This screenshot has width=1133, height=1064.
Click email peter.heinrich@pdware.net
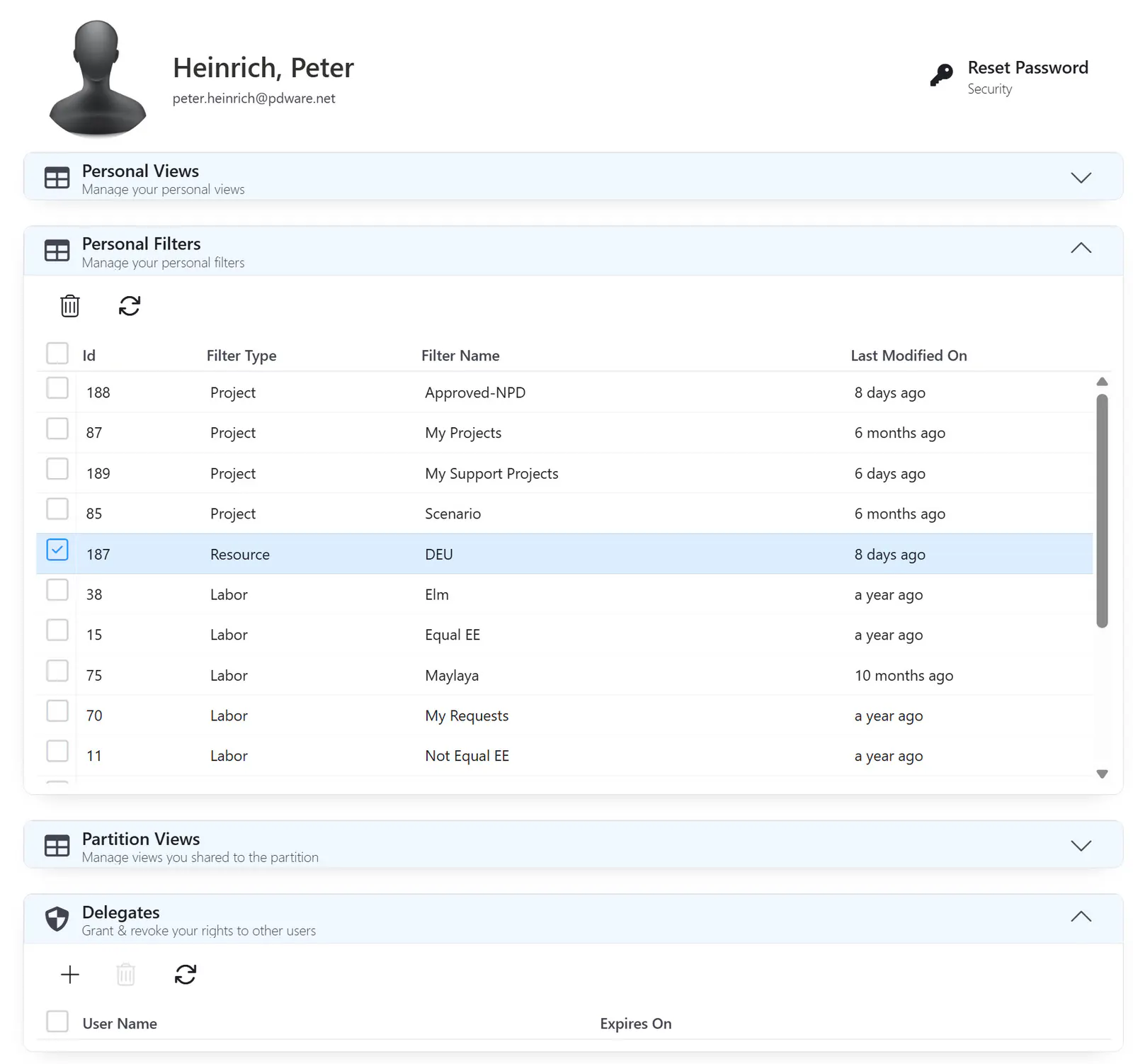coord(254,98)
